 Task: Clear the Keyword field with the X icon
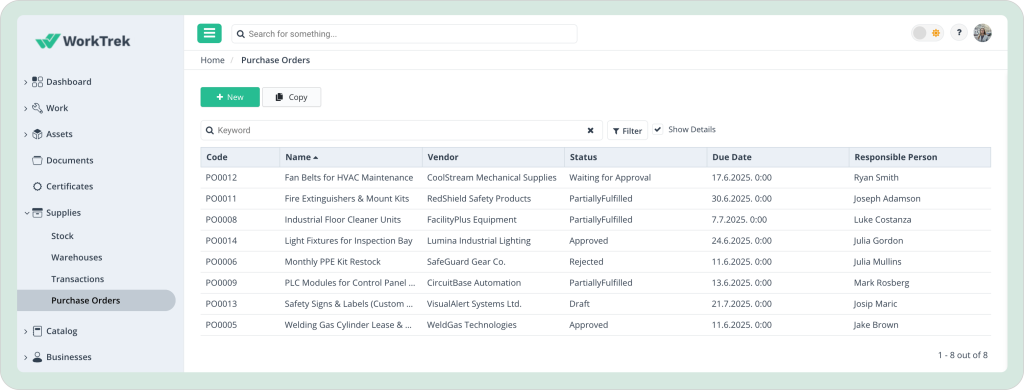[590, 131]
